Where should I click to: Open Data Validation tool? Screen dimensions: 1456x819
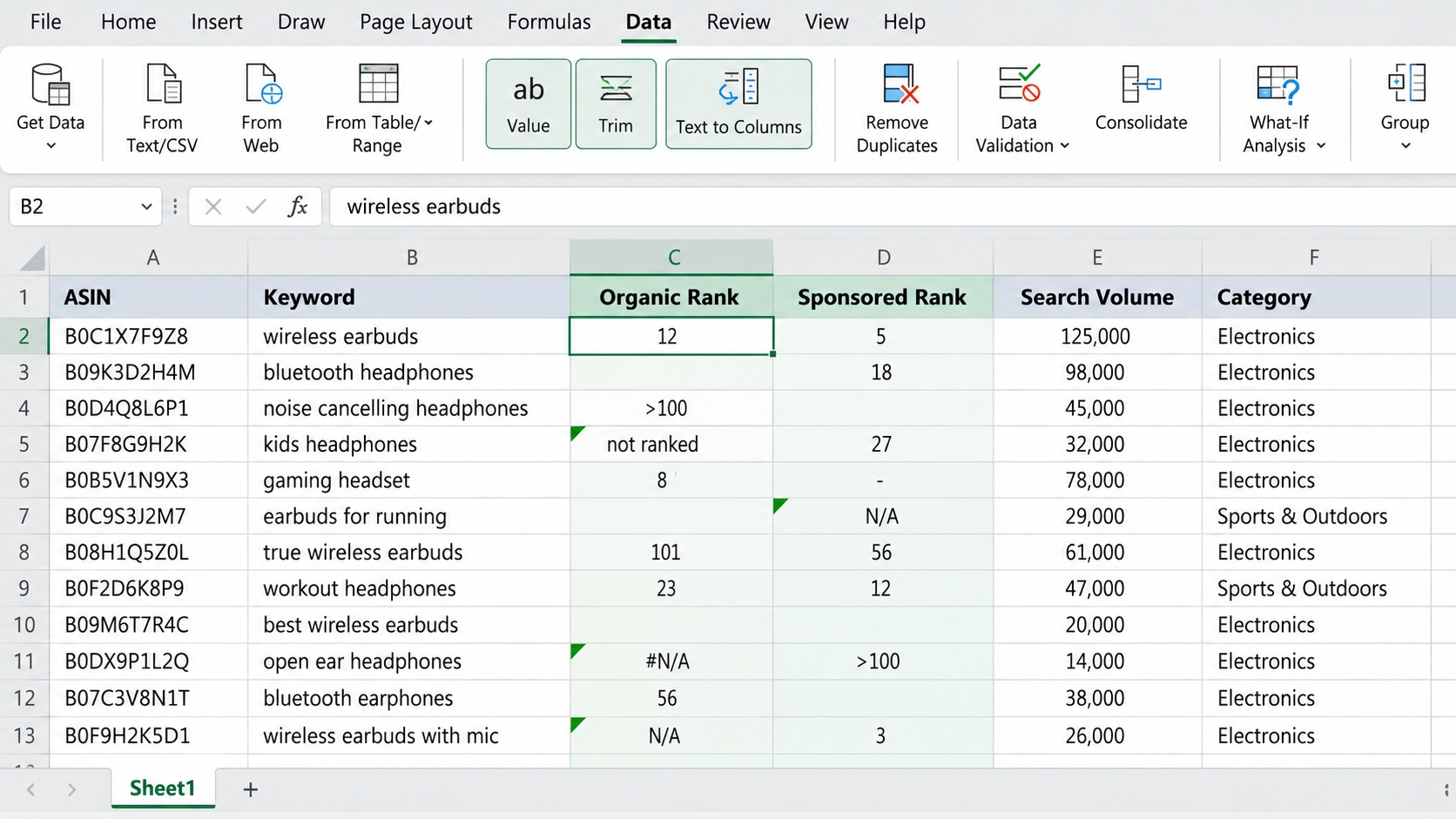[1020, 108]
